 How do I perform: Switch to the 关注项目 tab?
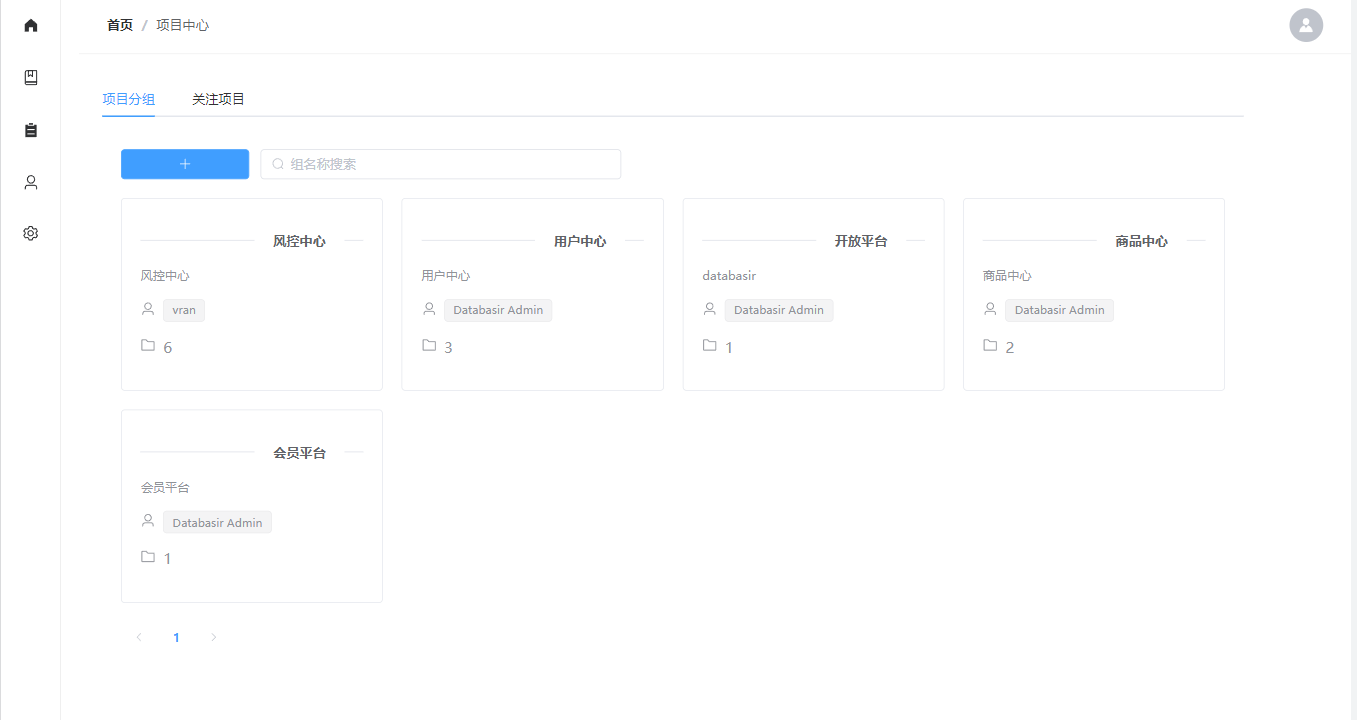click(218, 99)
